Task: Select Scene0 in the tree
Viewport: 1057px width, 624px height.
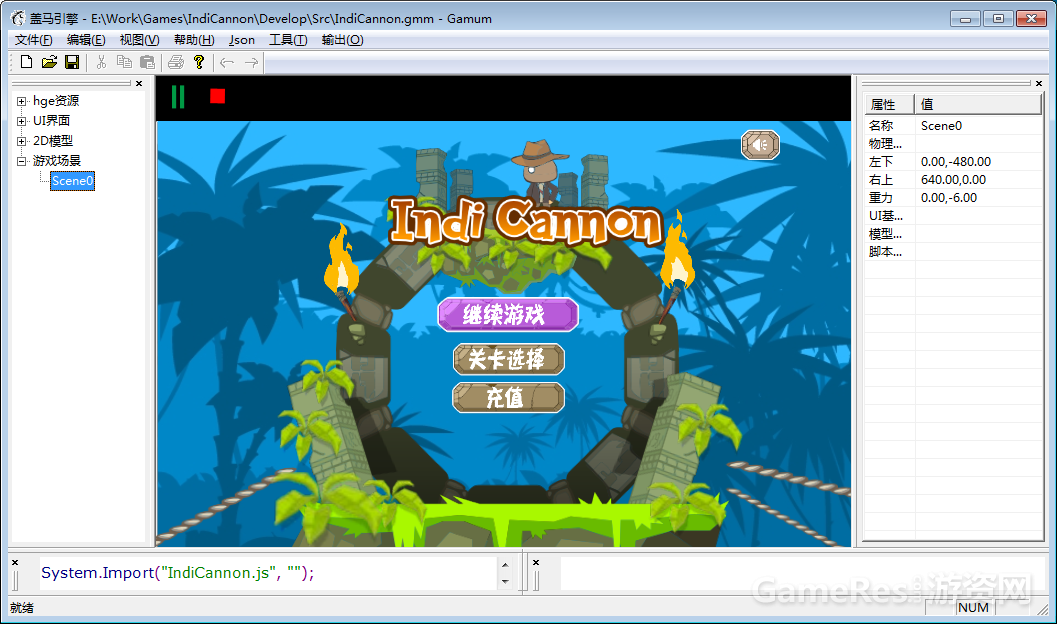Action: pos(72,181)
